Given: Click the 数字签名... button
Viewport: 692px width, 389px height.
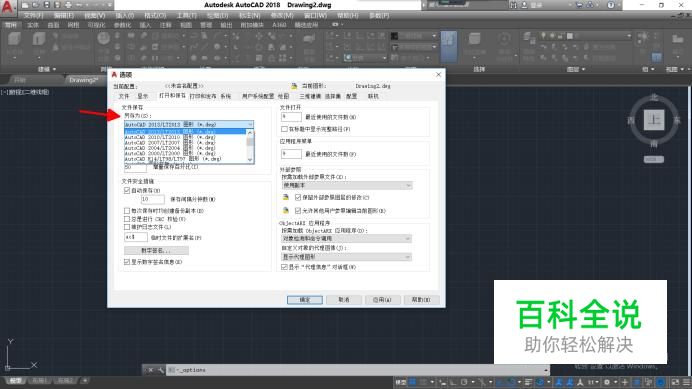Looking at the screenshot, I should [156, 250].
